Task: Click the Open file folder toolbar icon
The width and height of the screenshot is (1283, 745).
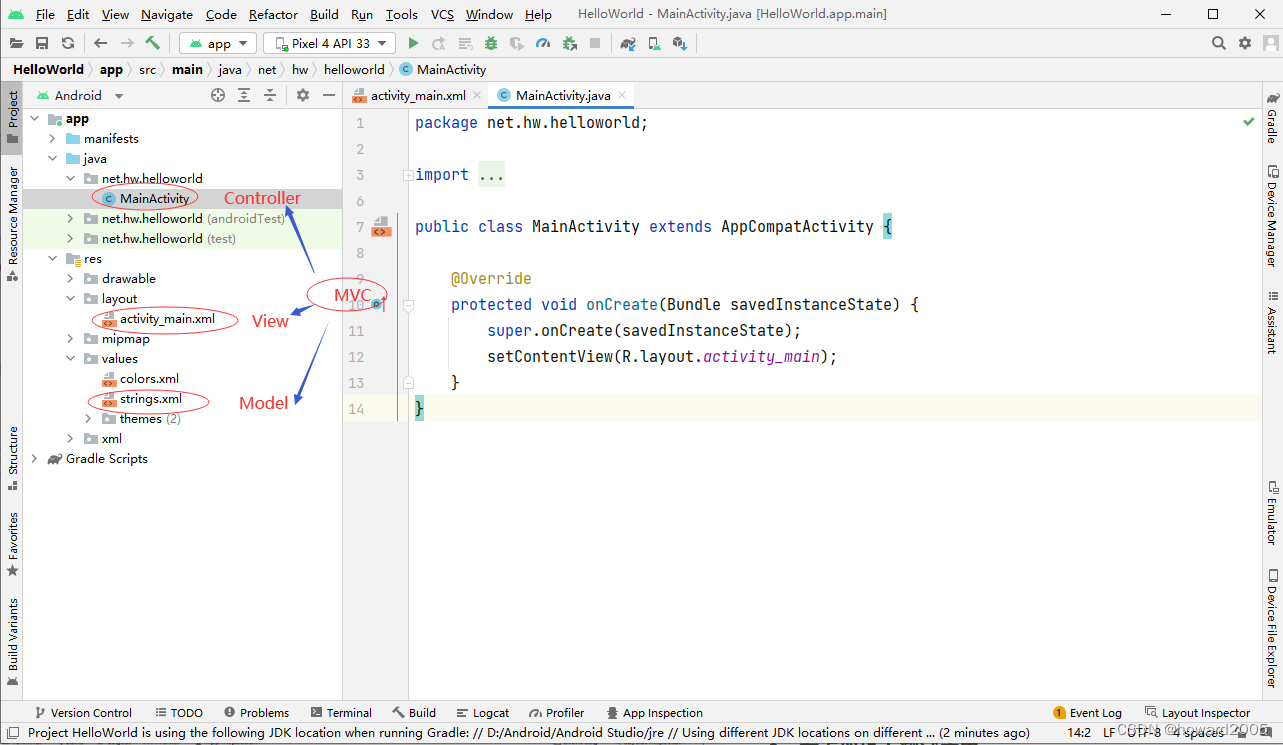Action: (x=16, y=43)
